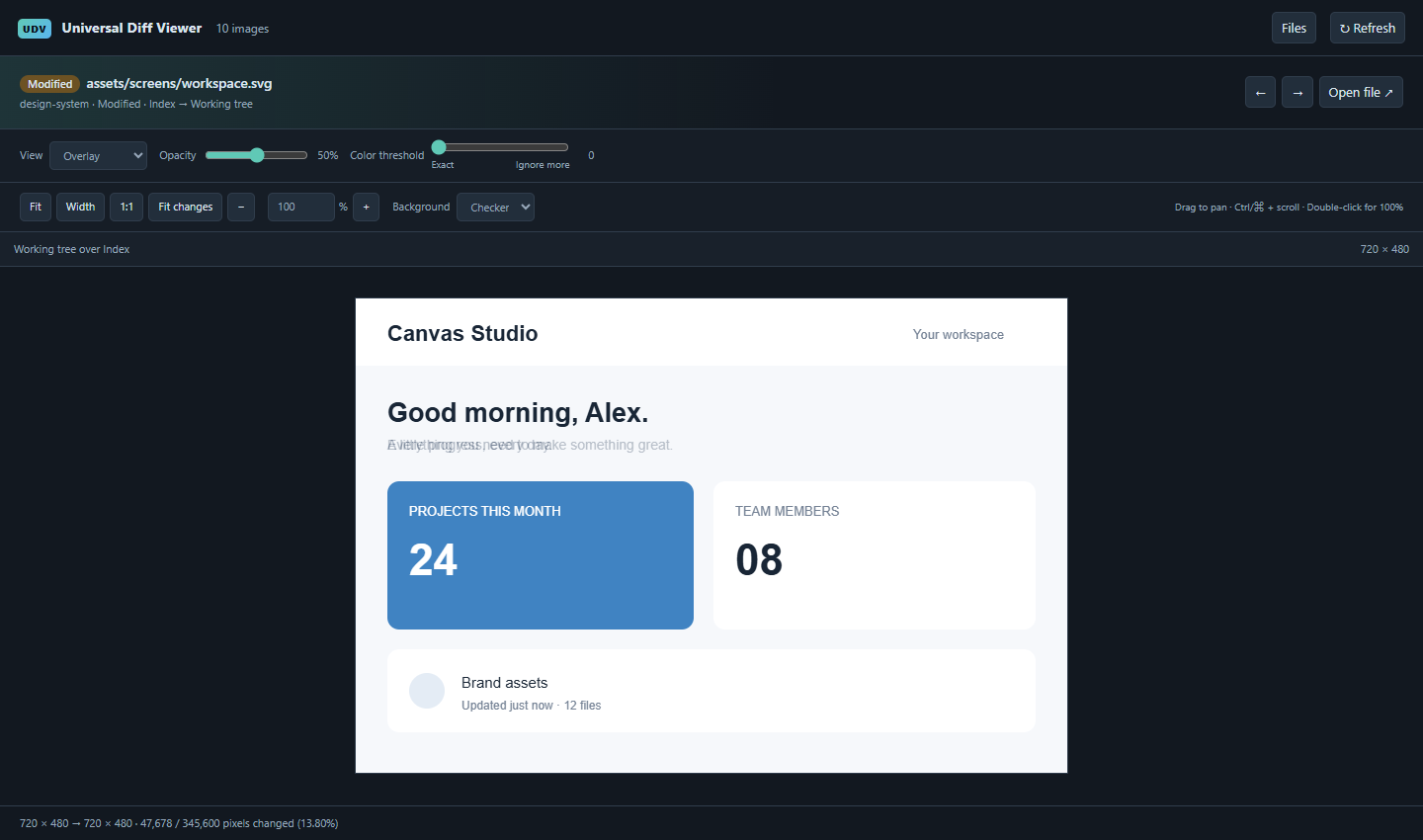Click the 10 images count label
This screenshot has height=840, width=1423.
(x=242, y=29)
